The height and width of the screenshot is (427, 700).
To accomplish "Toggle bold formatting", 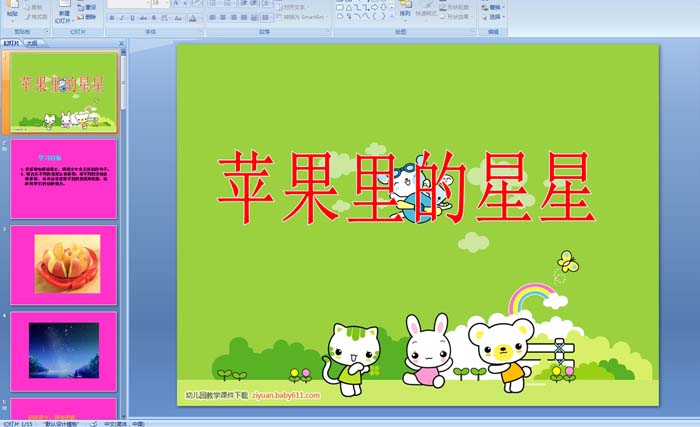I will pos(112,18).
